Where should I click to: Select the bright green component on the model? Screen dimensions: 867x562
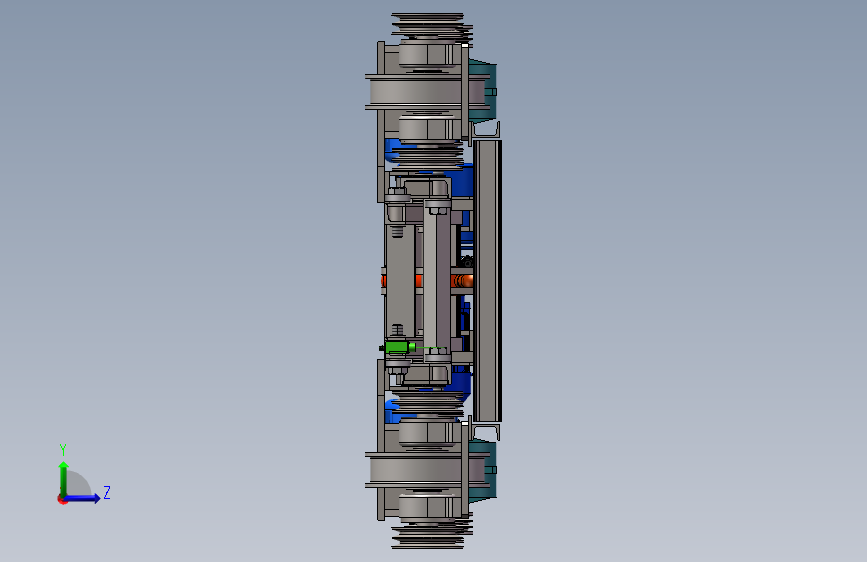398,347
